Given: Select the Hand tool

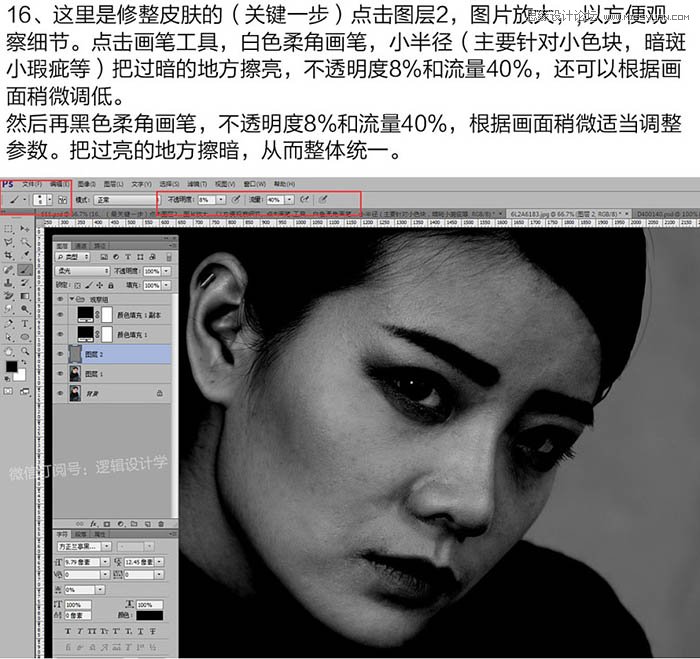Looking at the screenshot, I should (x=8, y=351).
